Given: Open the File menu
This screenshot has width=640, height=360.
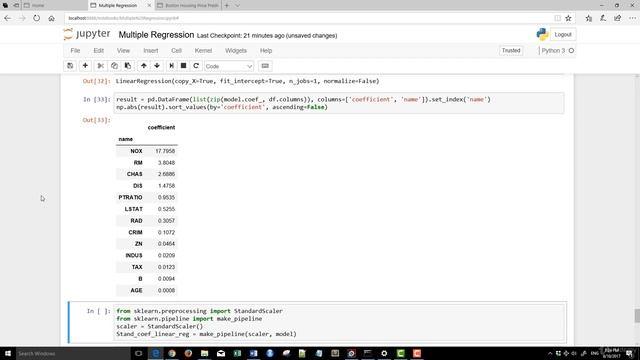Looking at the screenshot, I should (x=75, y=51).
